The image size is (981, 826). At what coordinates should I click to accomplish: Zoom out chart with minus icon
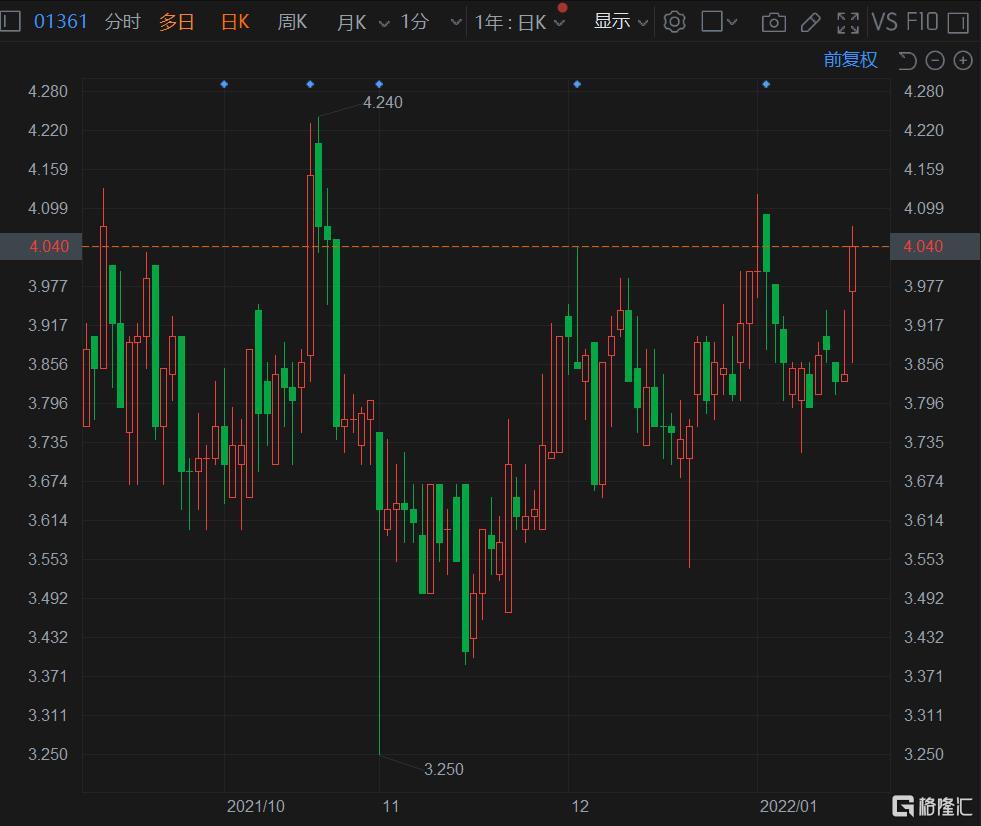click(935, 61)
